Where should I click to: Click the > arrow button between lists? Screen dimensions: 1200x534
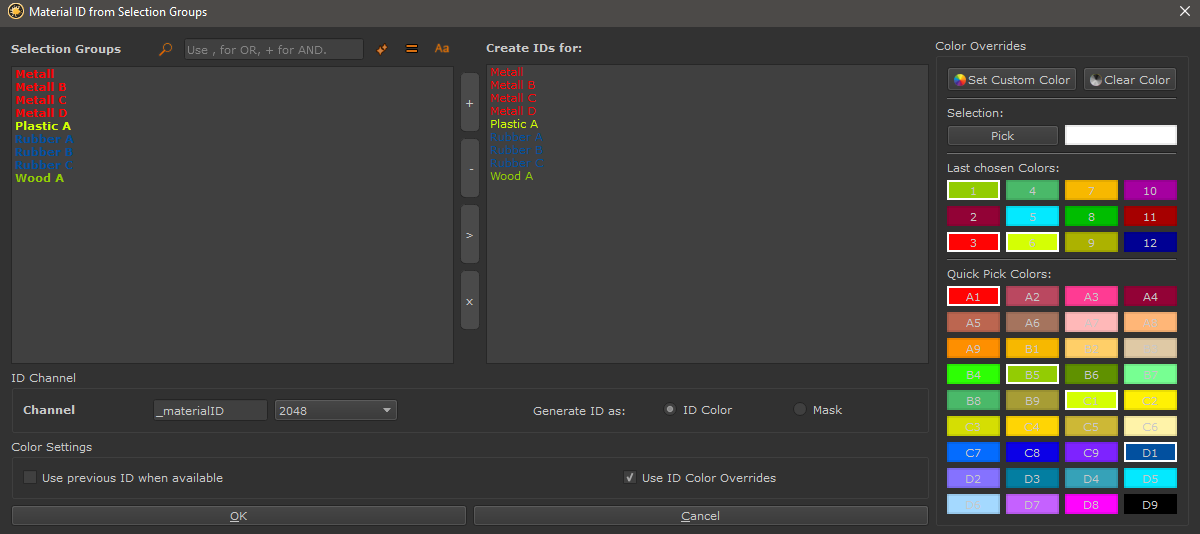pyautogui.click(x=470, y=235)
